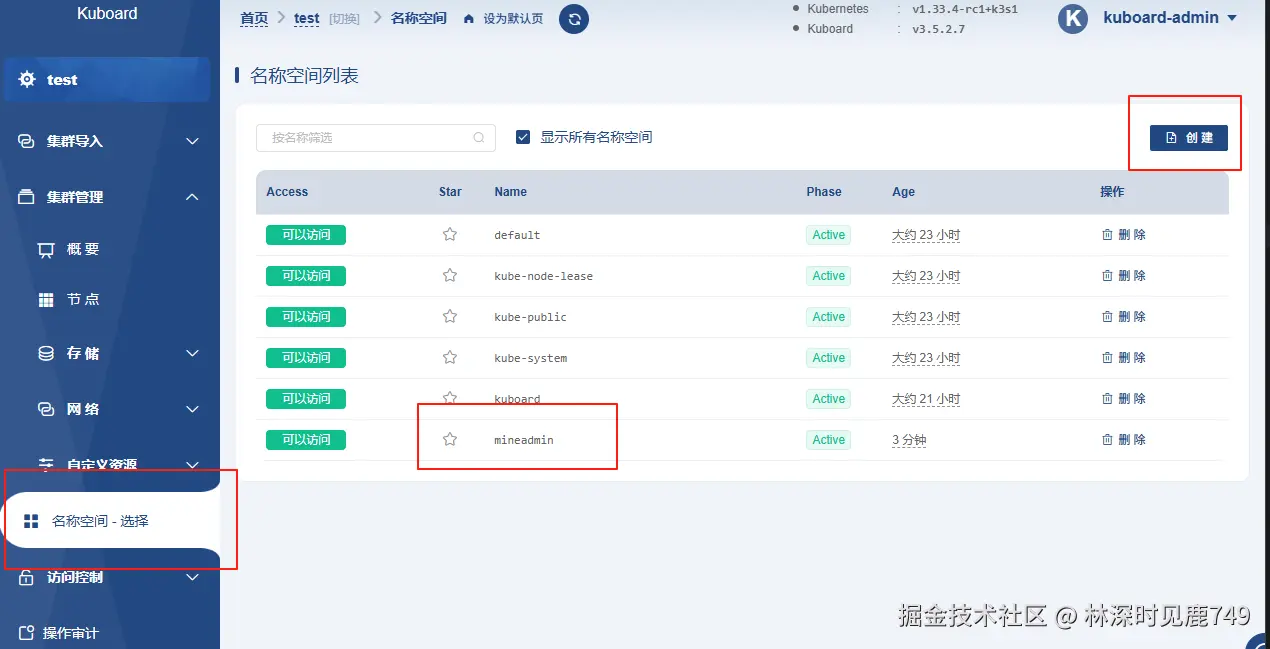Expand the 访问控制 menu chevron

point(193,577)
